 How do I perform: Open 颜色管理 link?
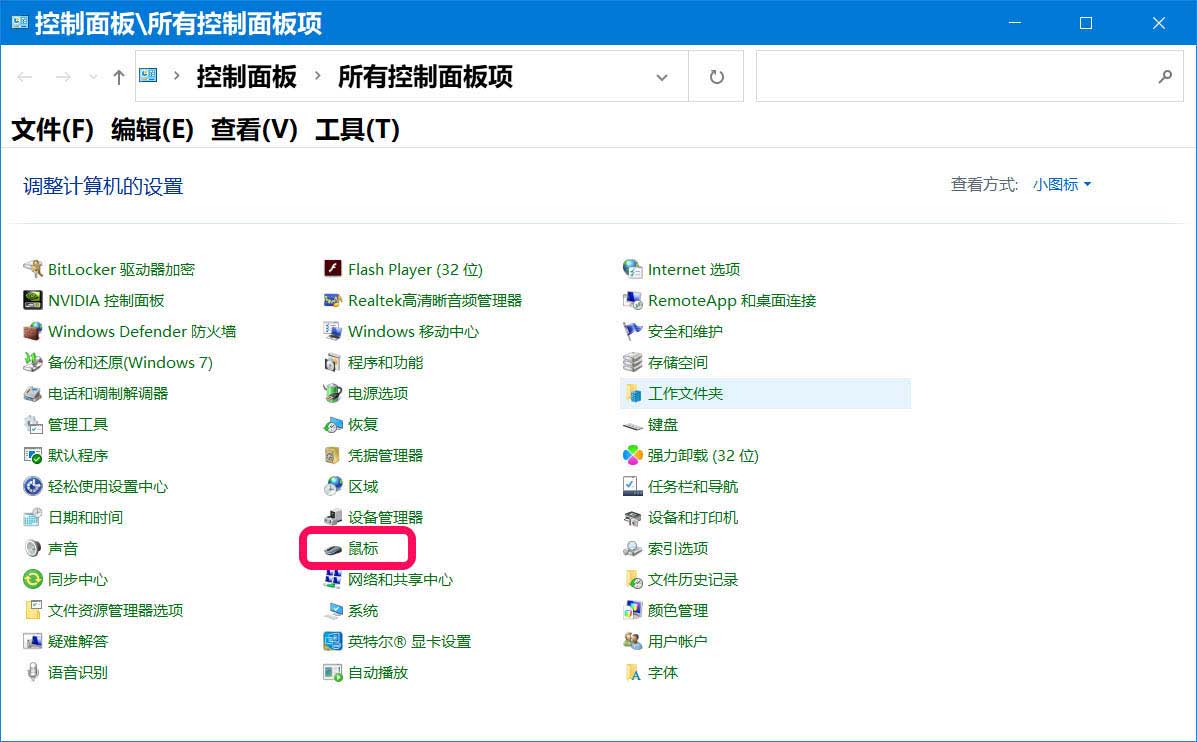pos(678,611)
